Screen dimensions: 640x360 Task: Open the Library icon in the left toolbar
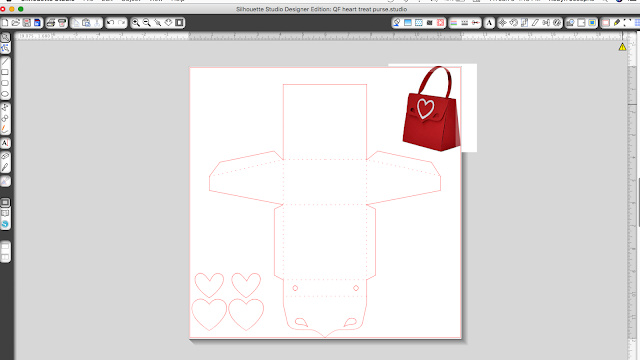[x=5, y=213]
